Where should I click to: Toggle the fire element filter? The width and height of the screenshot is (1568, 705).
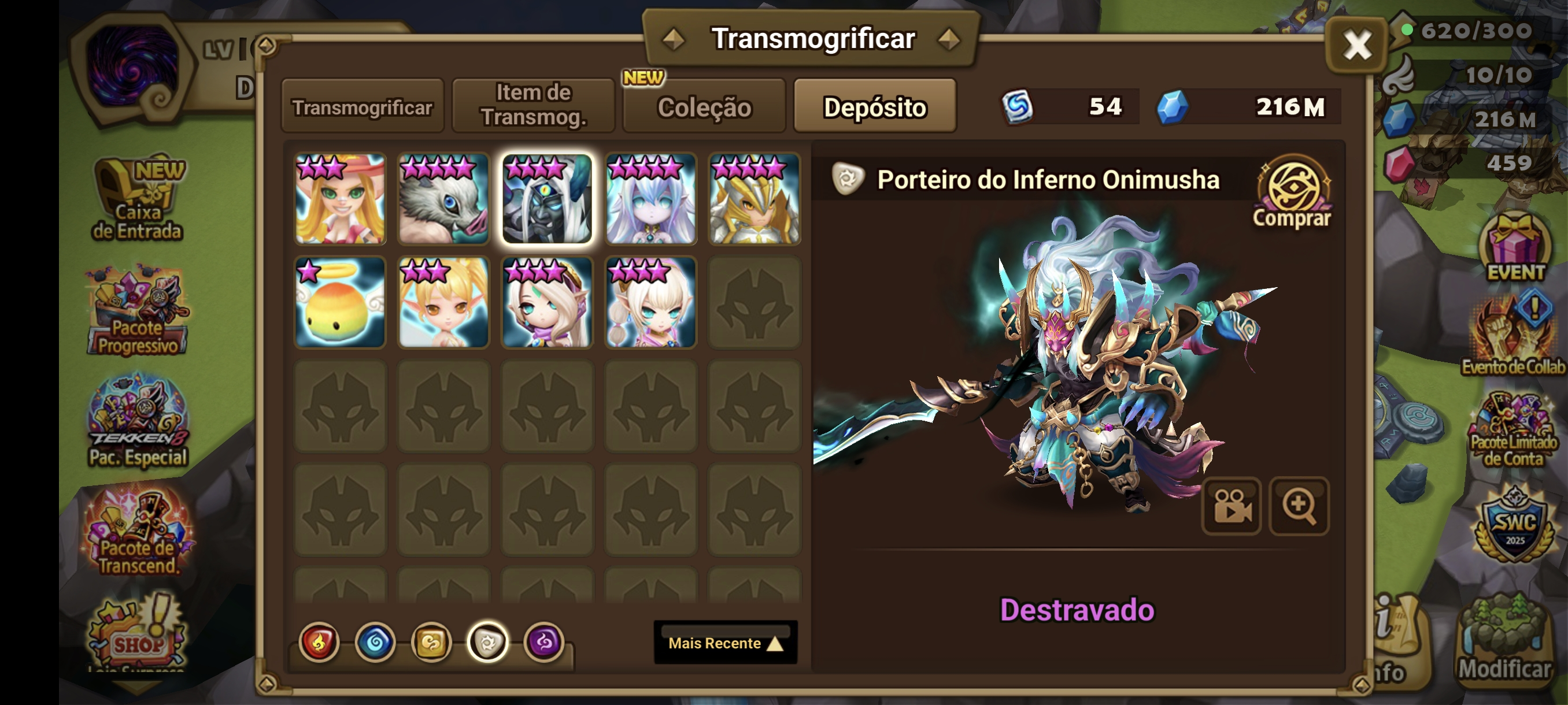(x=319, y=643)
